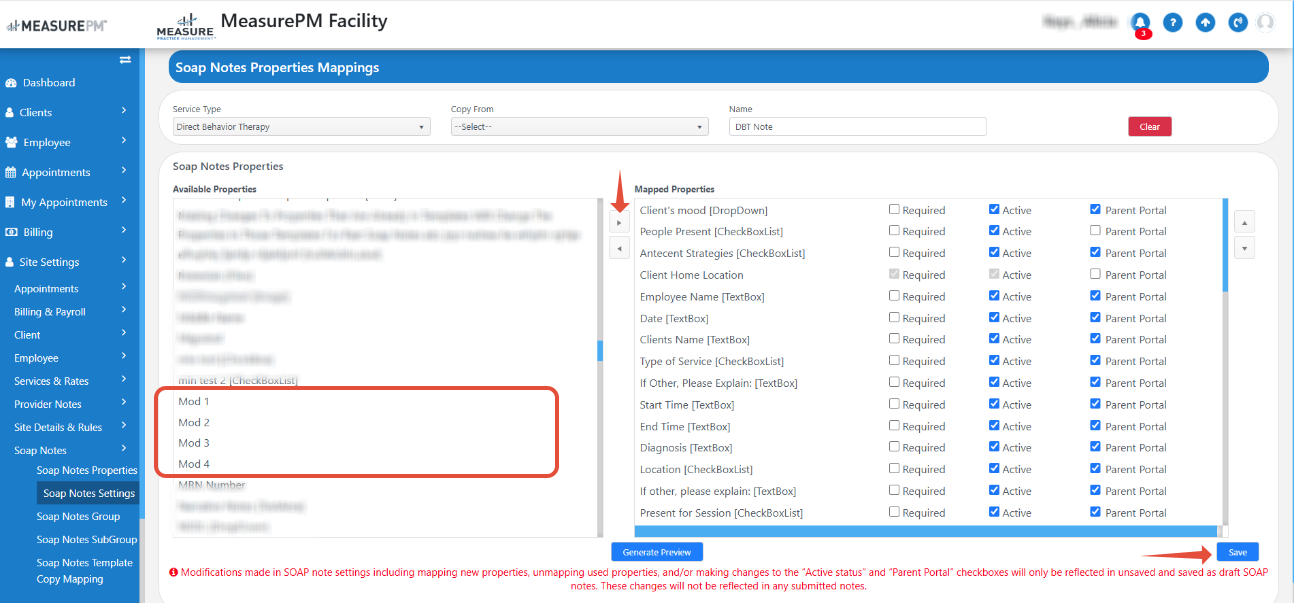Click the Generate Preview button
Viewport: 1294px width, 603px height.
point(657,551)
